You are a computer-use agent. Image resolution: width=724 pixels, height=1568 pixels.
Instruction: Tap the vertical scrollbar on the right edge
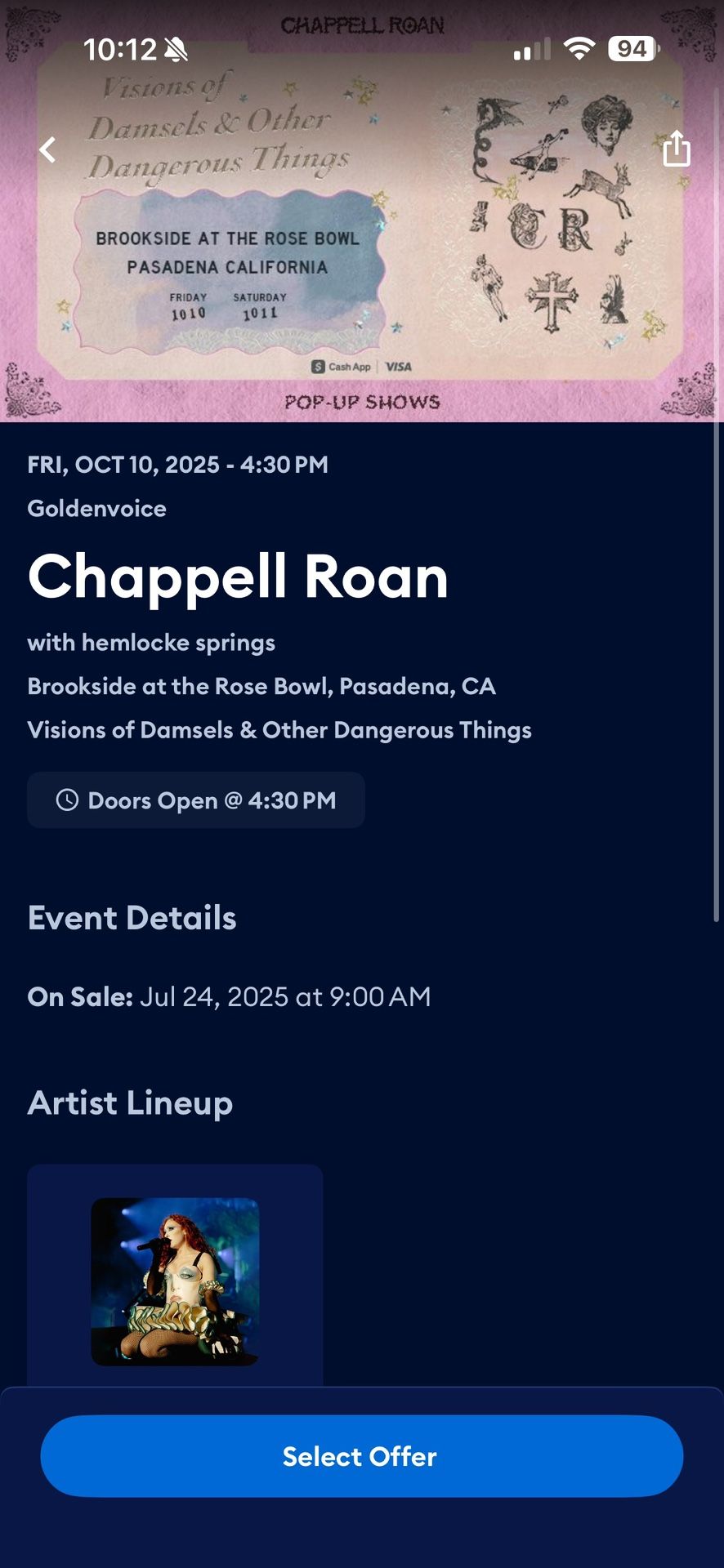[x=717, y=506]
